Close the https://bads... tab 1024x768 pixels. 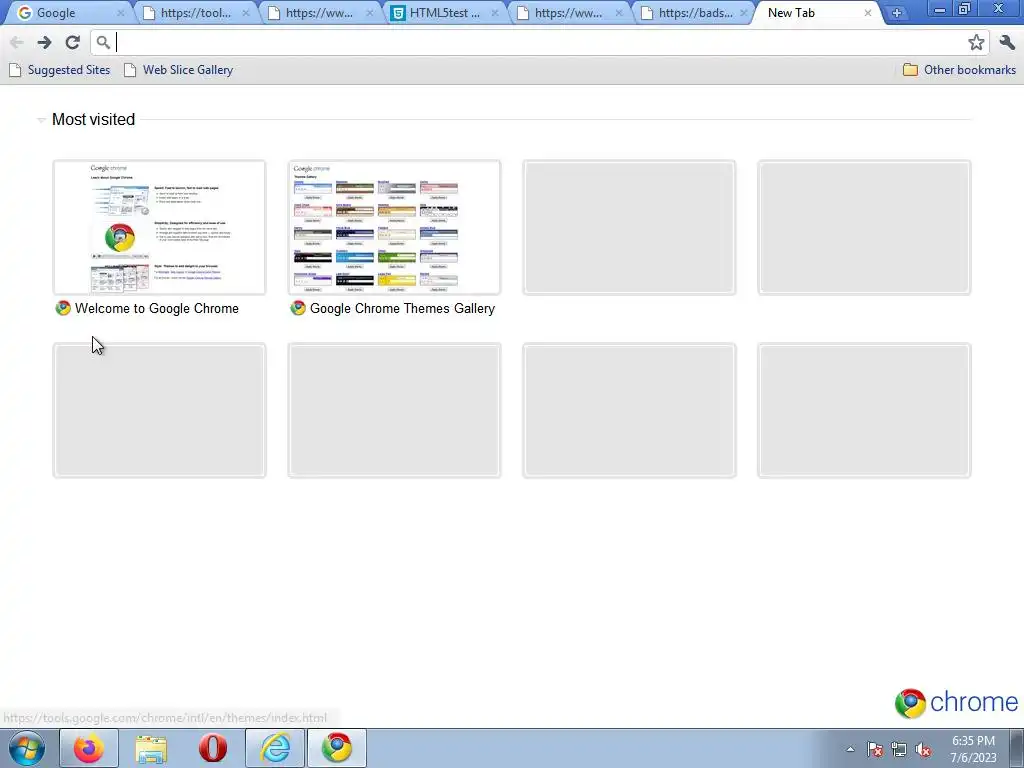(x=743, y=12)
